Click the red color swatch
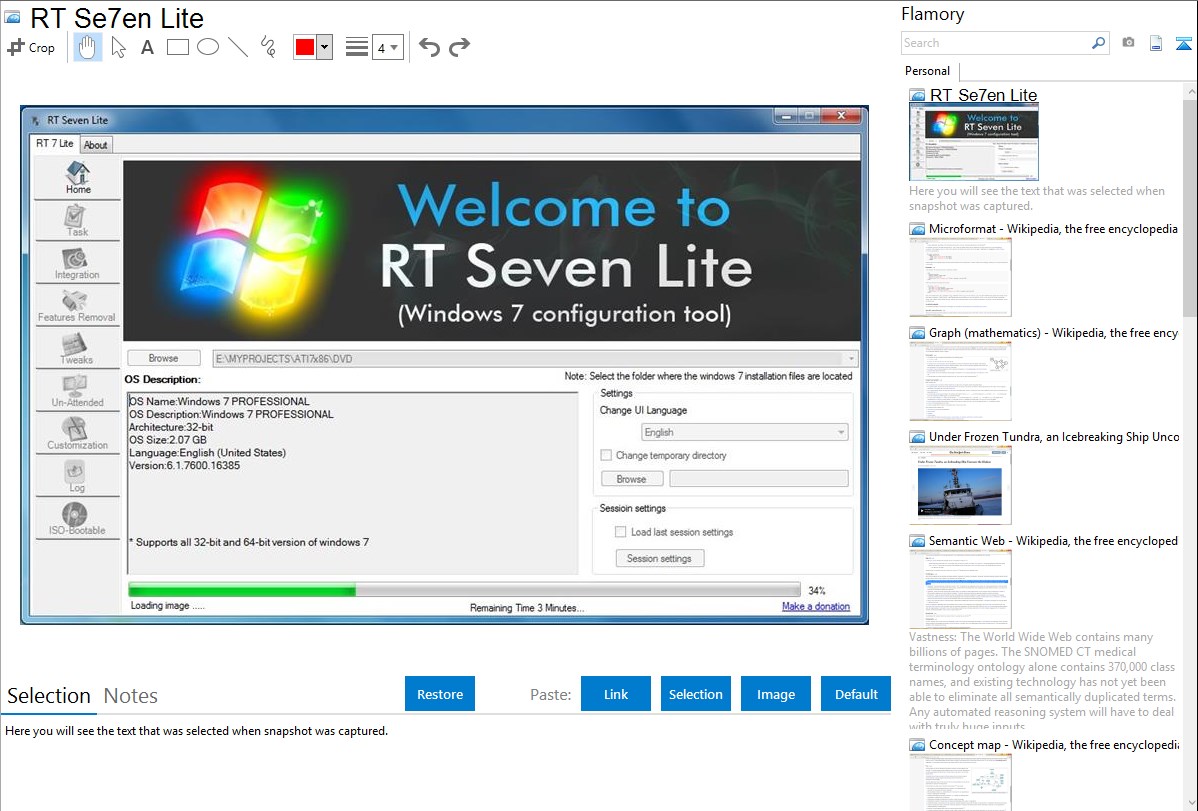Image resolution: width=1198 pixels, height=811 pixels. [x=304, y=48]
